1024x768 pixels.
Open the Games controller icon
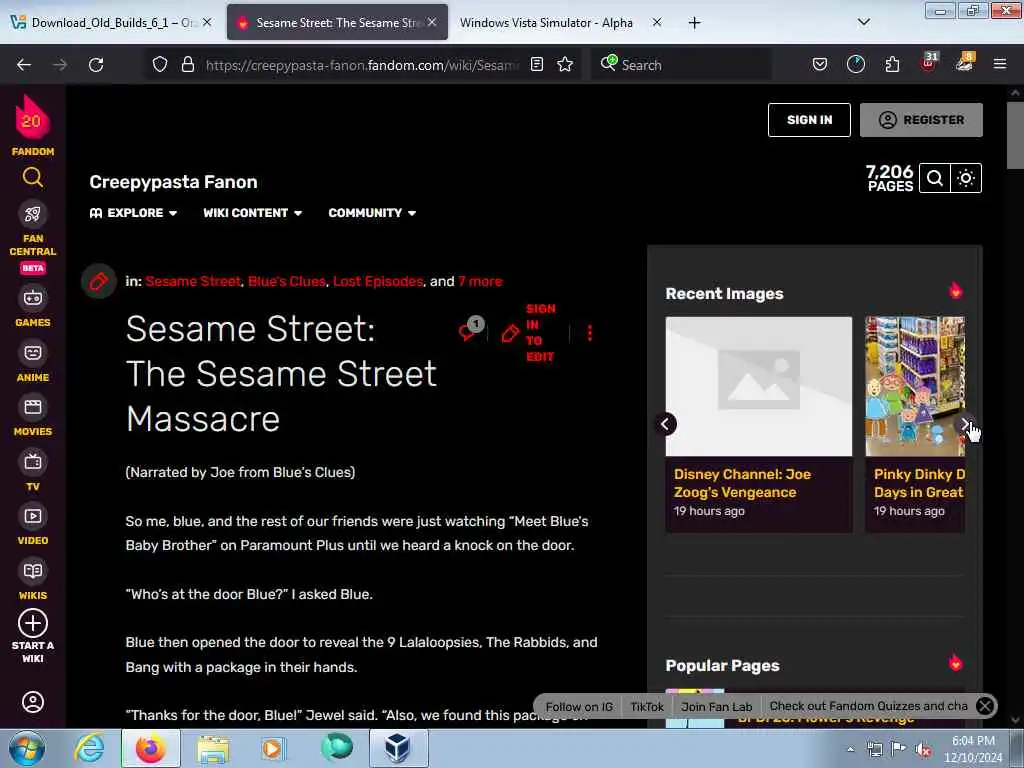point(33,298)
